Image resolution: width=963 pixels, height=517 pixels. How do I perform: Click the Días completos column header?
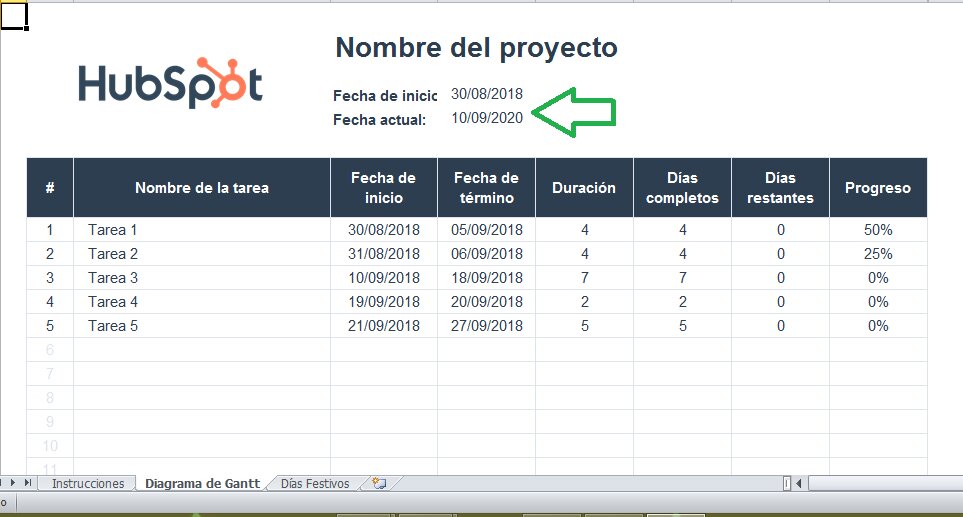tap(682, 188)
